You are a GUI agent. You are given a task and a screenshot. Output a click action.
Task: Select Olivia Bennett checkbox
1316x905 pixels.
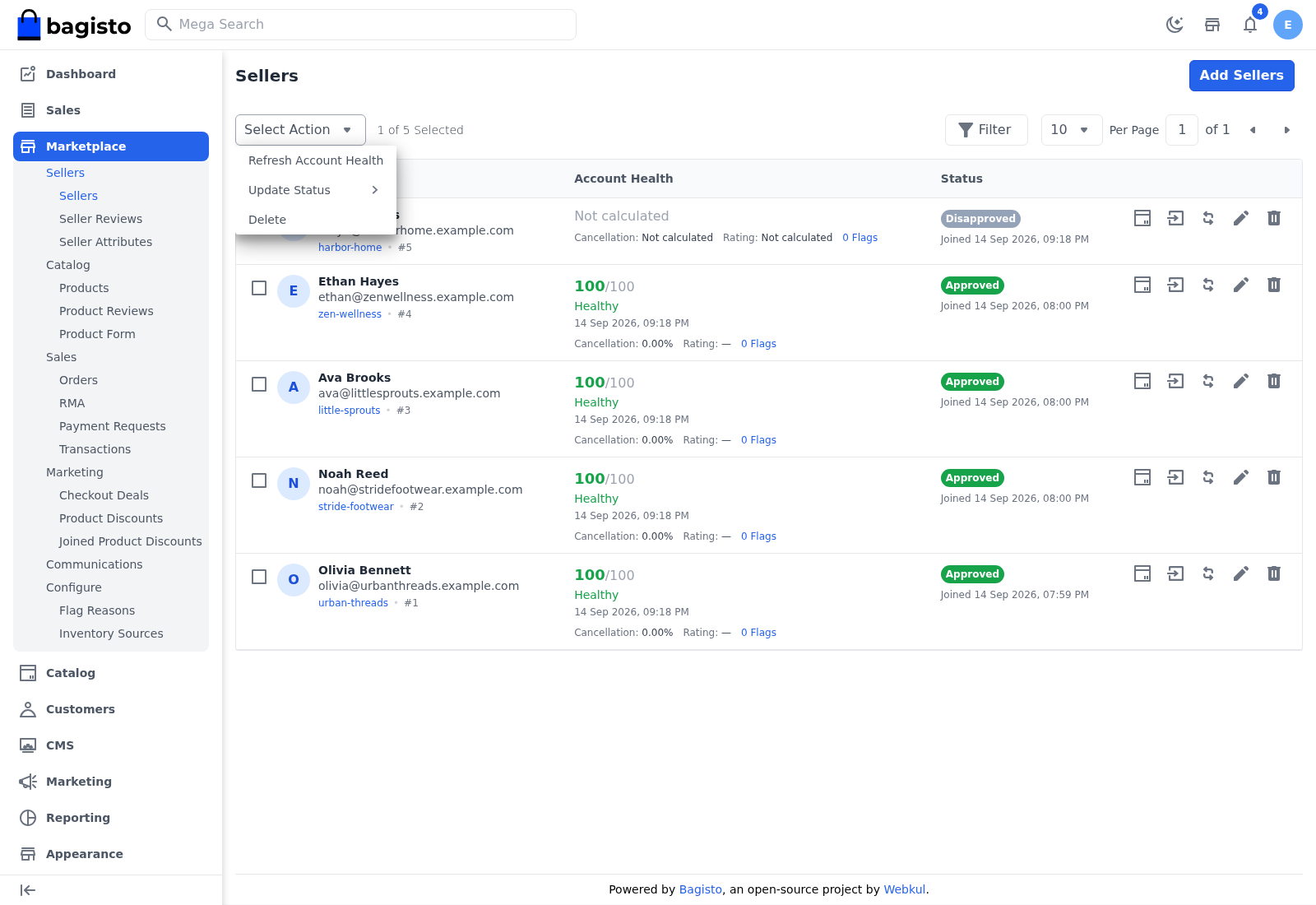point(259,577)
